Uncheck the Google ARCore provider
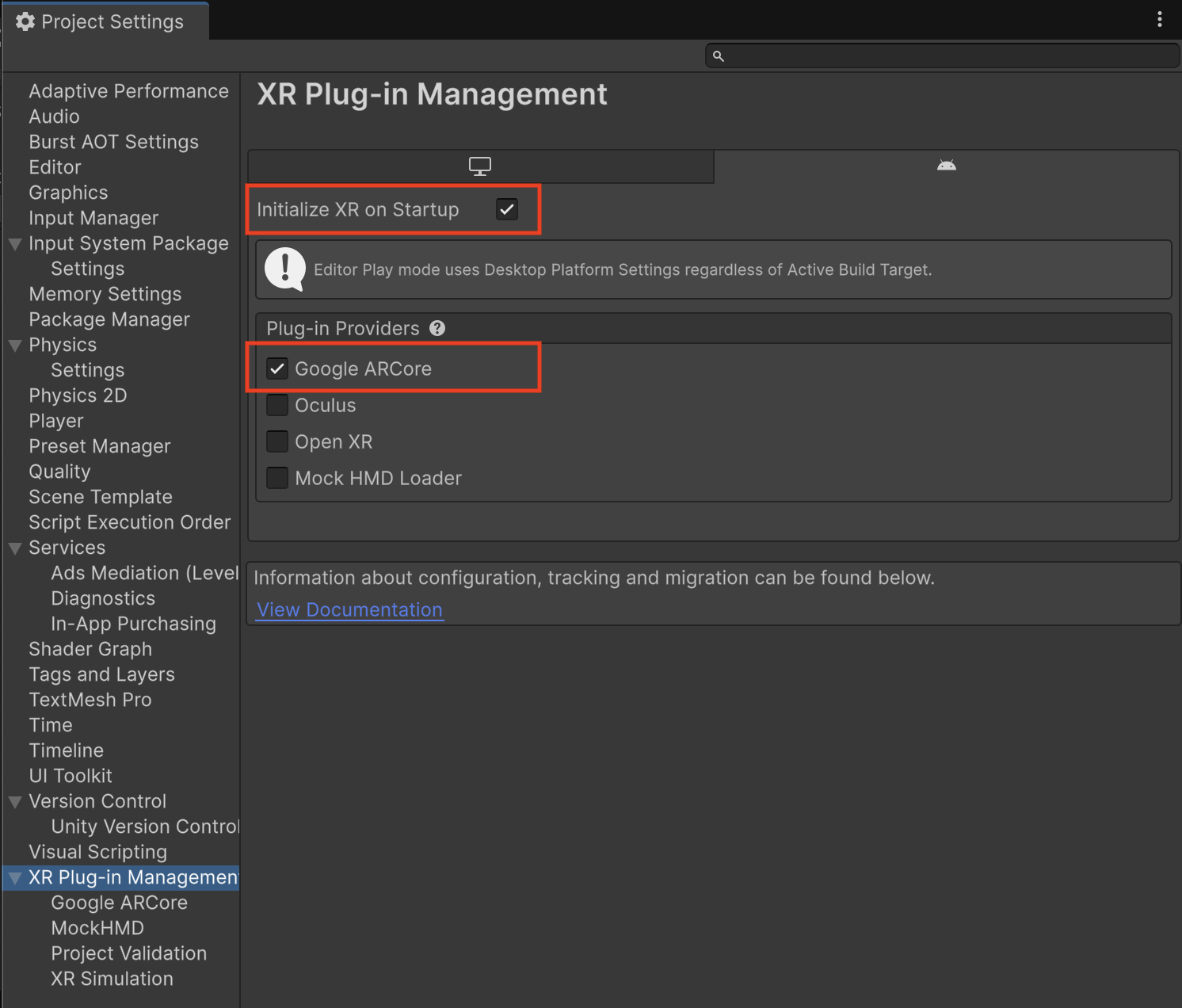The width and height of the screenshot is (1182, 1008). 277,368
